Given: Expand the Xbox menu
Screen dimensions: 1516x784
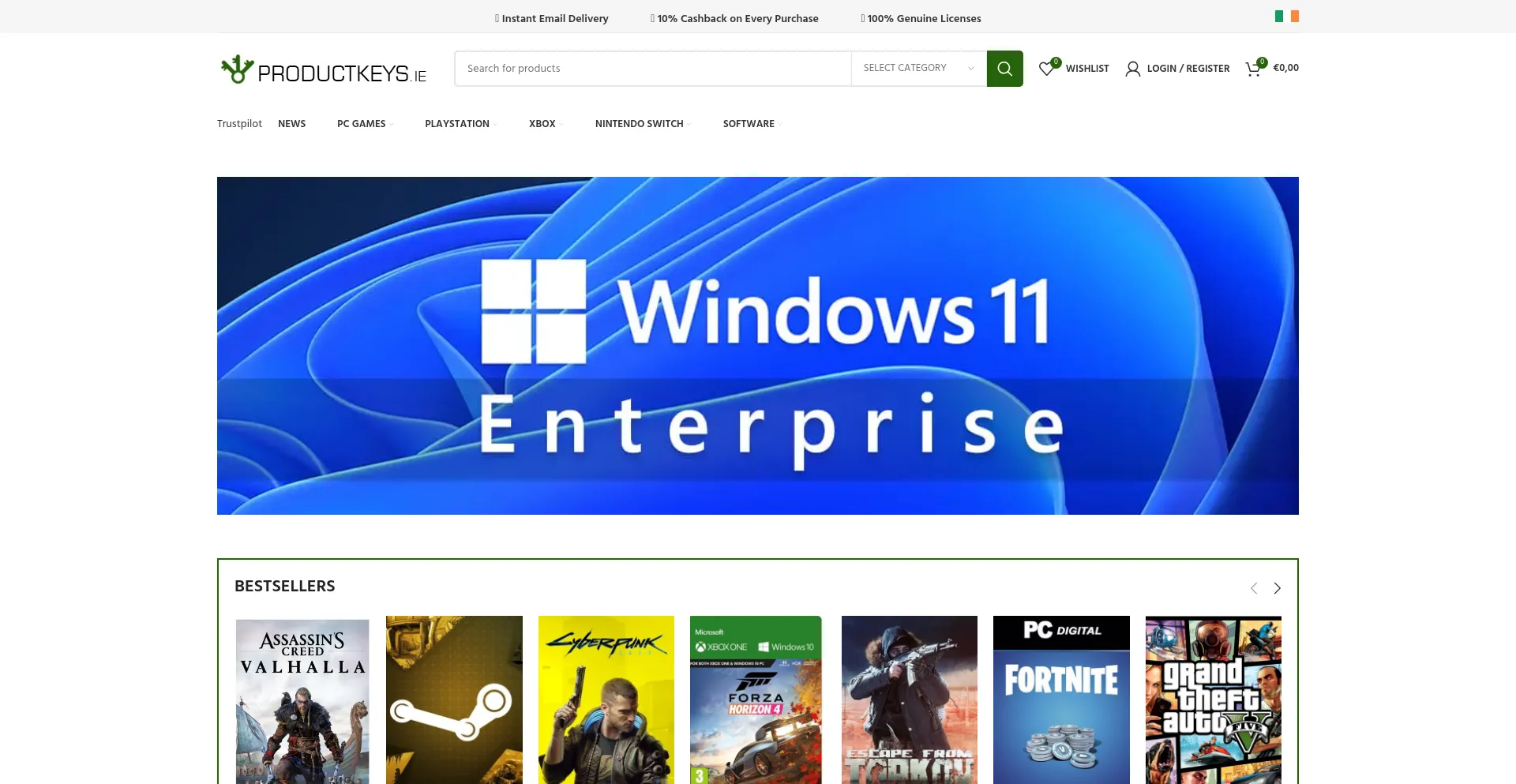Looking at the screenshot, I should click(x=546, y=124).
